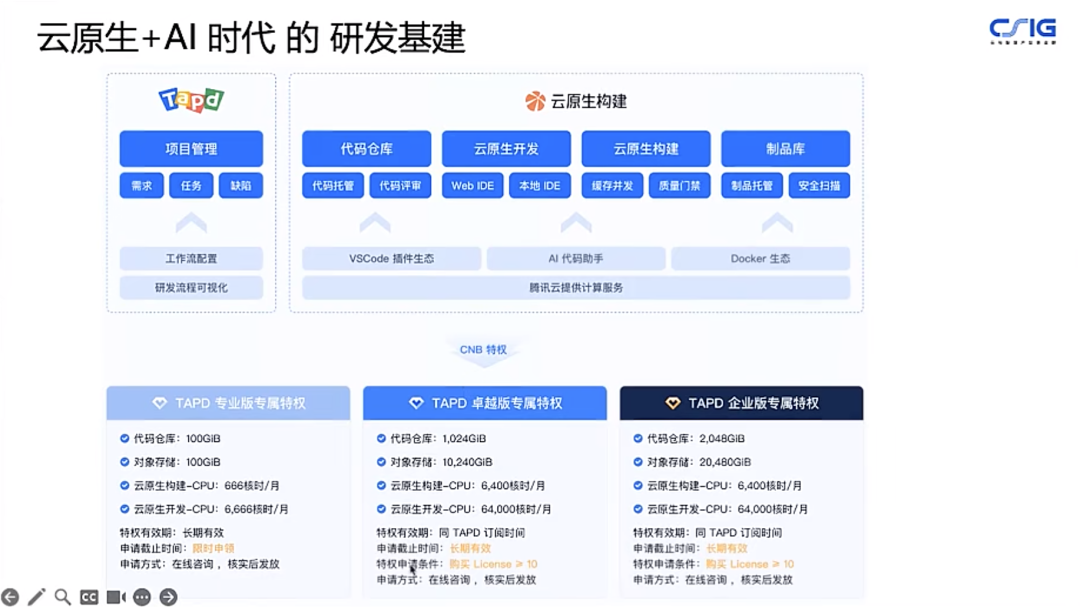This screenshot has width=1080, height=607.
Task: Click check icon beside 代码仓库: 100GiB
Action: click(125, 438)
